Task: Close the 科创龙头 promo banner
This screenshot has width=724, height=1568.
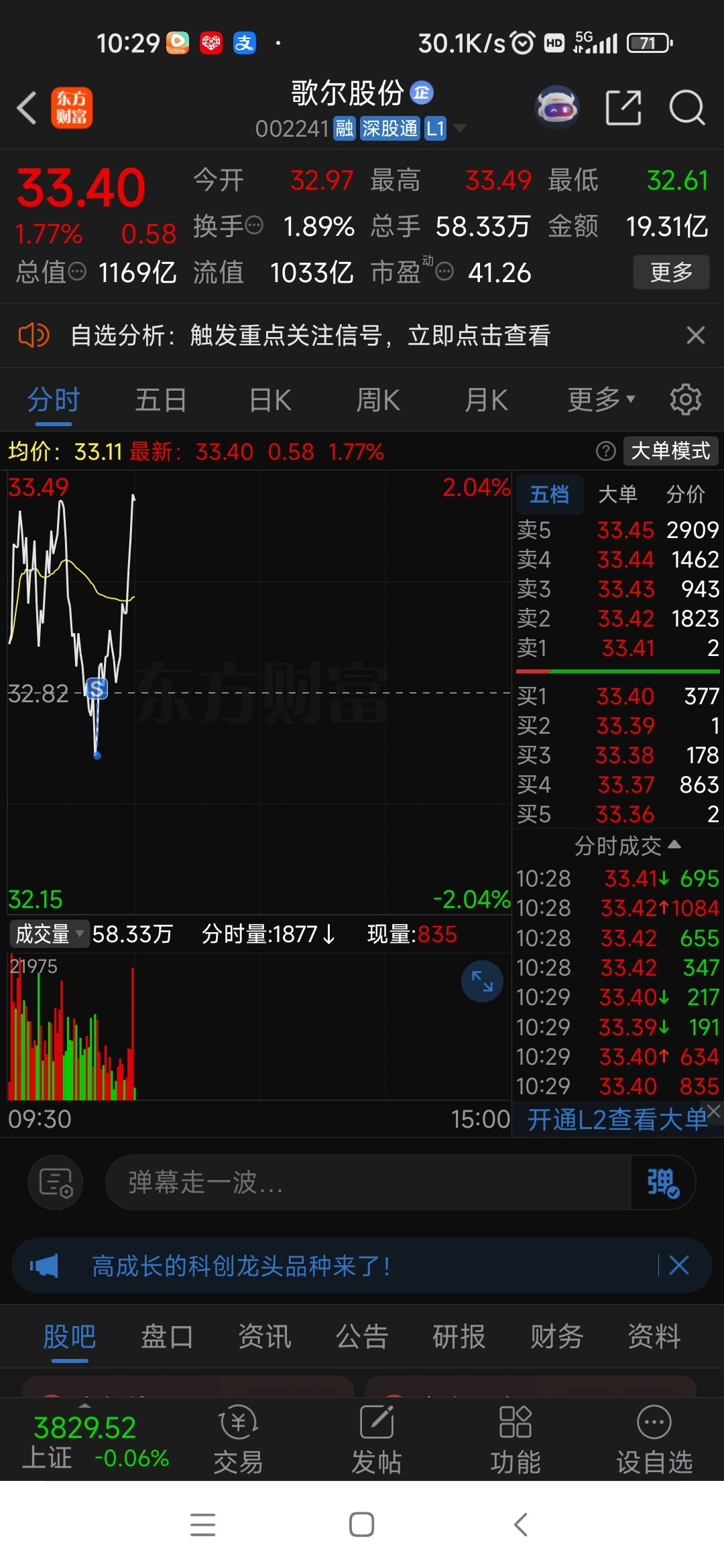Action: [679, 1266]
